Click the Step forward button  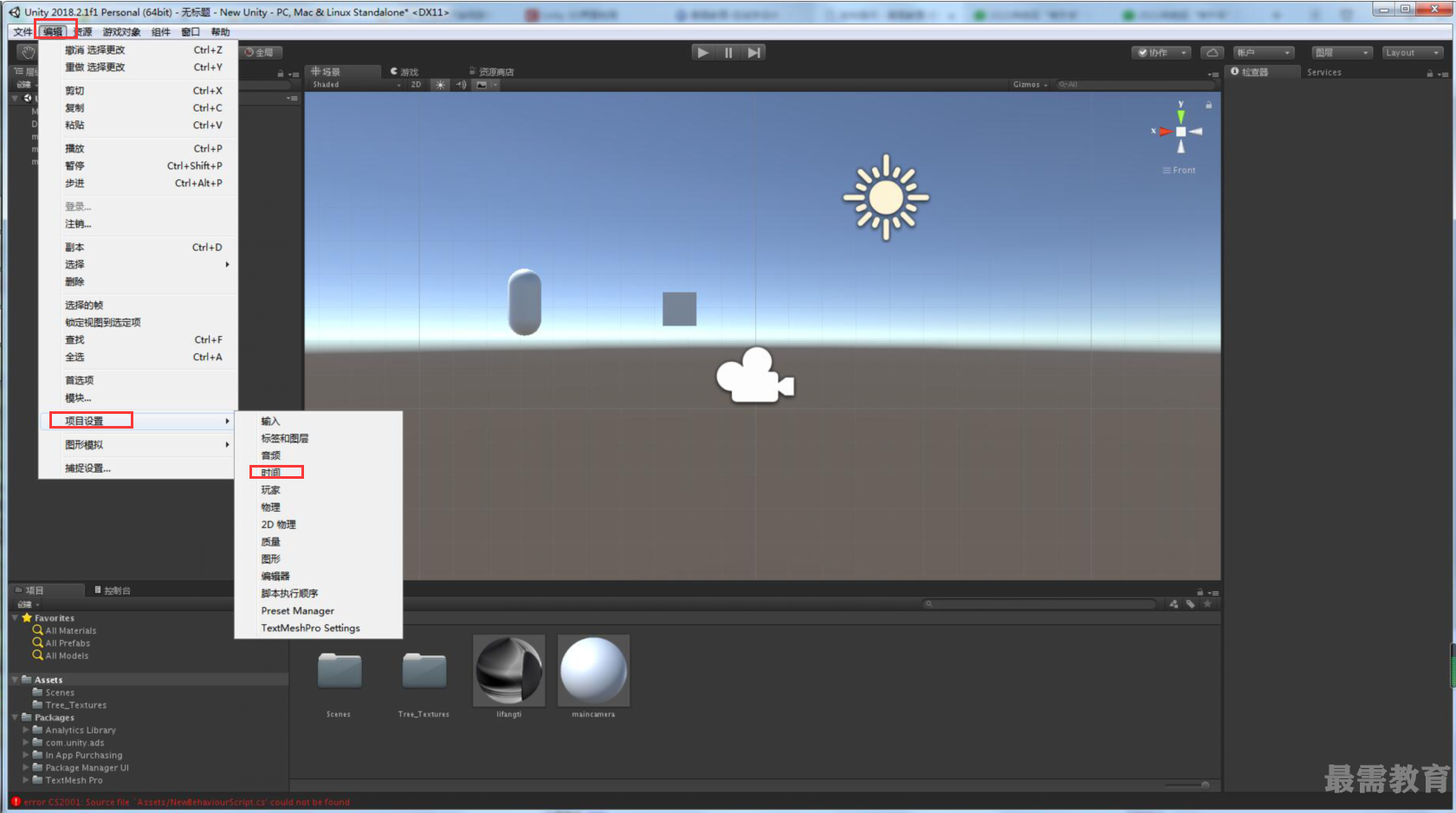click(754, 52)
